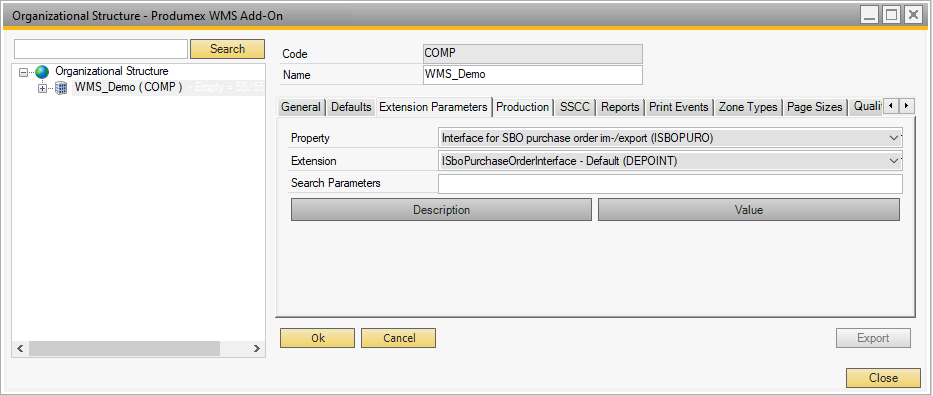Select the Zone Types tab
Viewport: 933px width, 396px height.
[x=748, y=107]
